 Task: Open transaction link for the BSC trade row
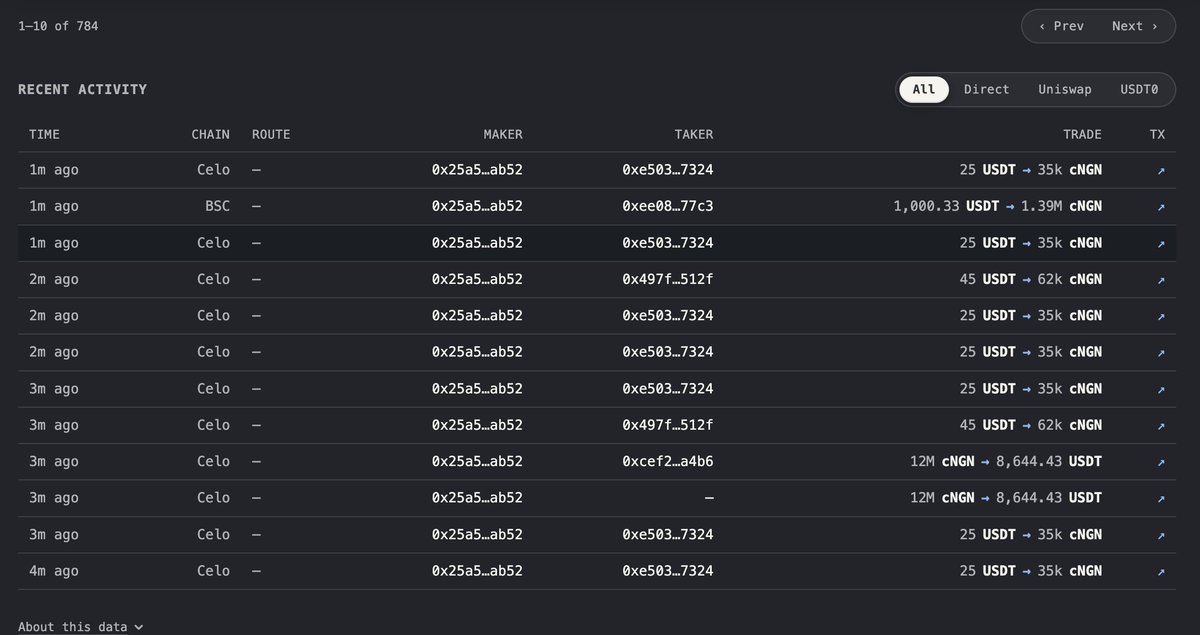pyautogui.click(x=1161, y=207)
